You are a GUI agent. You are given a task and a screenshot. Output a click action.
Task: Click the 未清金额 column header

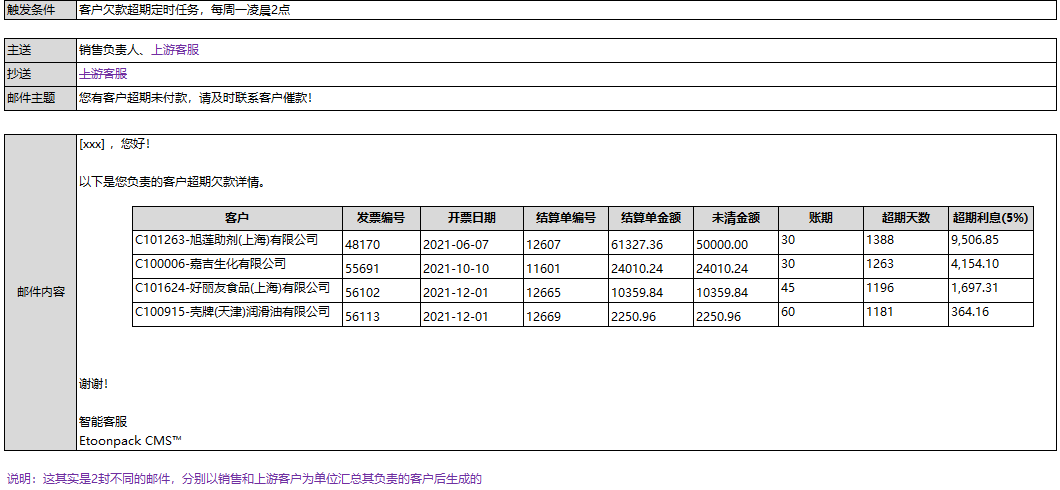click(x=736, y=218)
